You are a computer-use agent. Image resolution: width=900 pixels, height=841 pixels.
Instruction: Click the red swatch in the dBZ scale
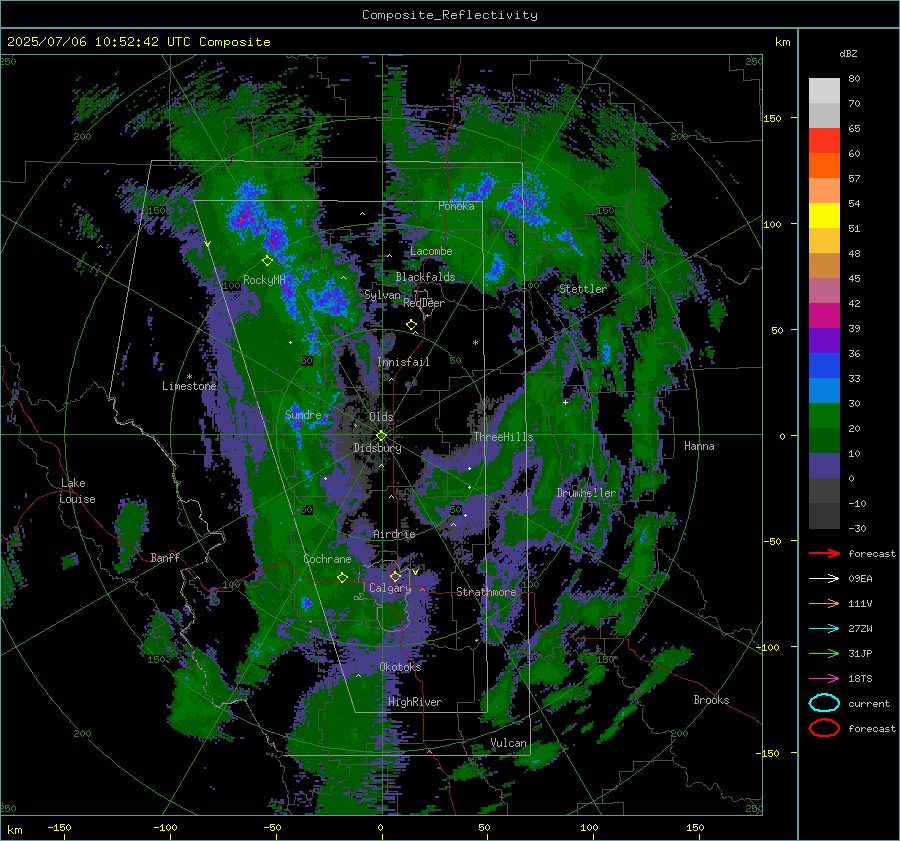(x=824, y=141)
